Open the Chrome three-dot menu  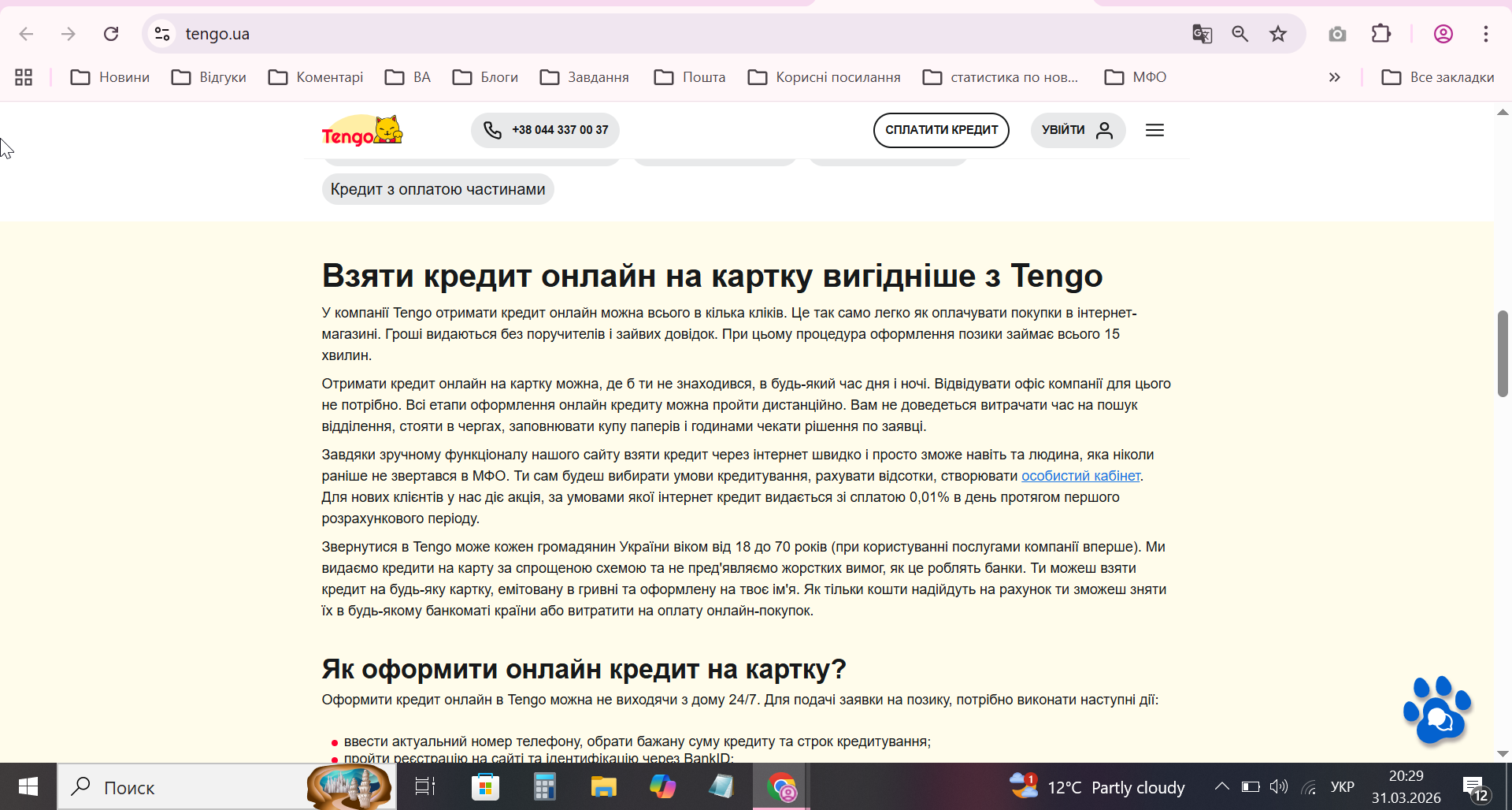(x=1486, y=34)
